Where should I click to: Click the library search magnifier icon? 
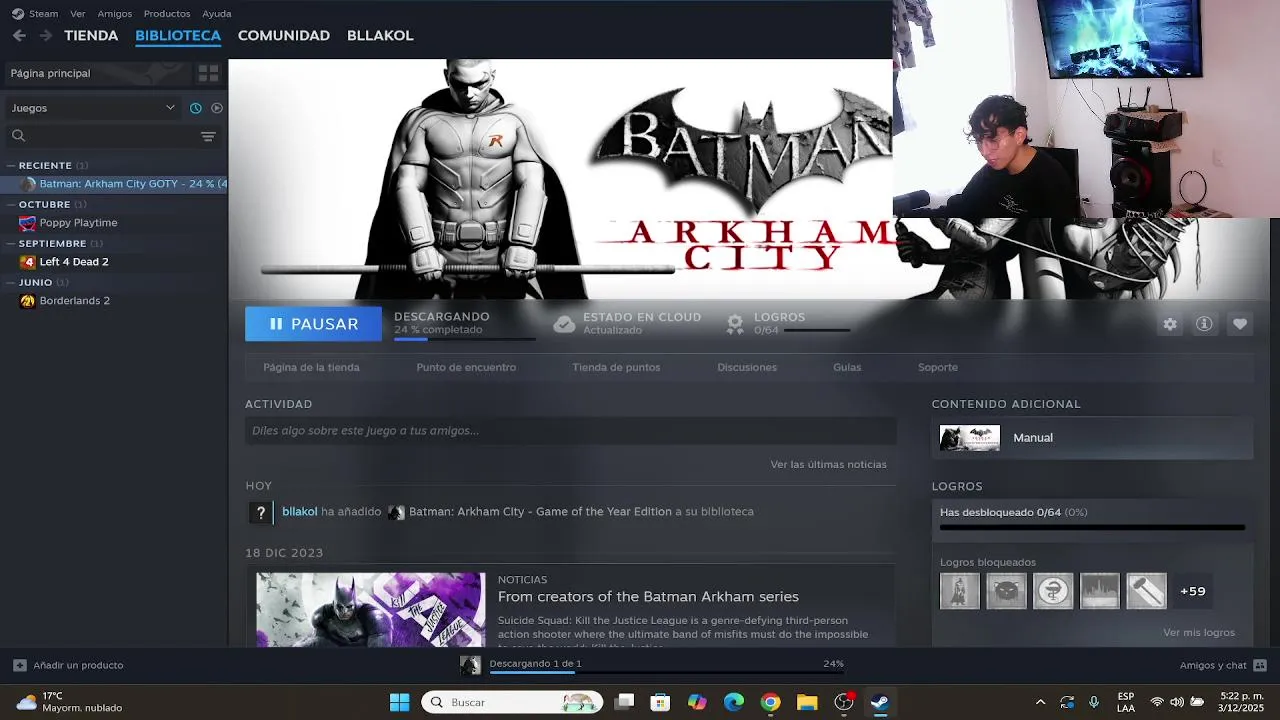[x=18, y=136]
